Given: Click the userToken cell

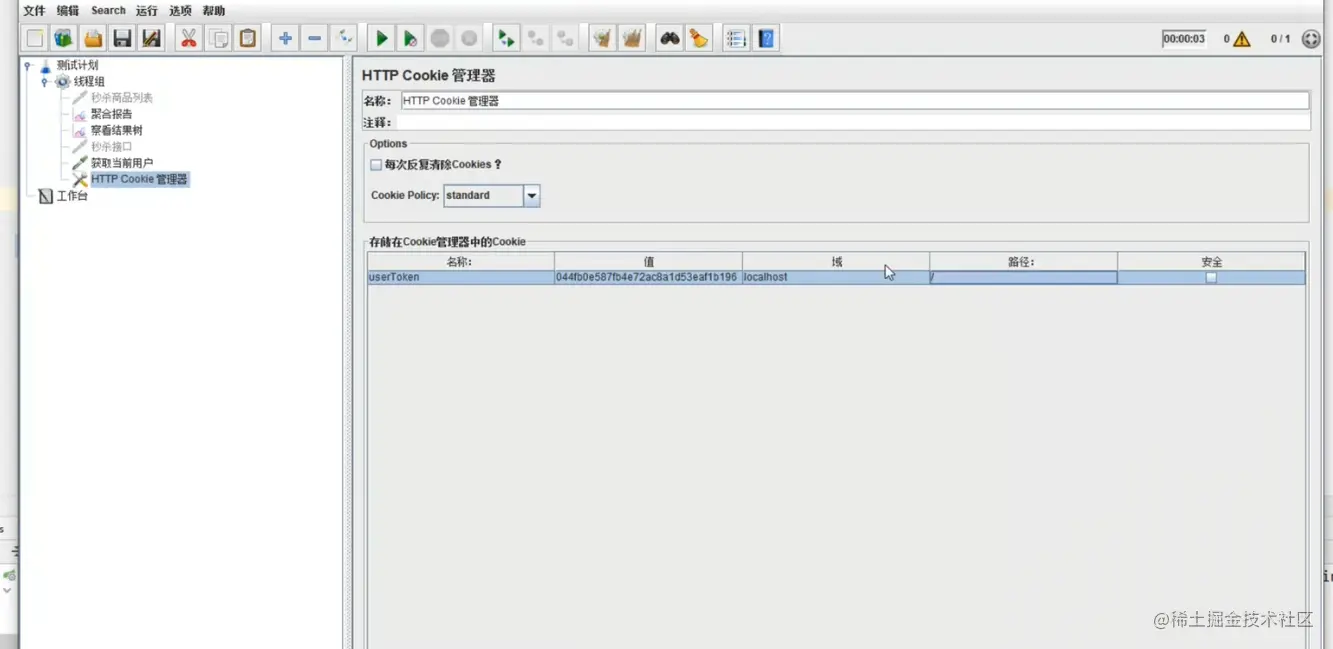Looking at the screenshot, I should point(460,278).
